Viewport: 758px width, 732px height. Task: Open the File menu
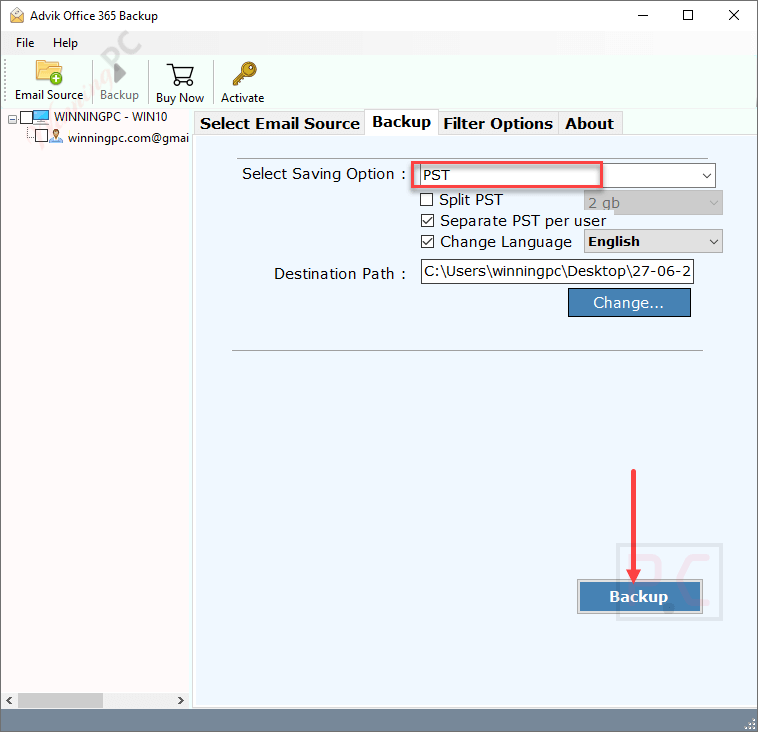point(25,43)
